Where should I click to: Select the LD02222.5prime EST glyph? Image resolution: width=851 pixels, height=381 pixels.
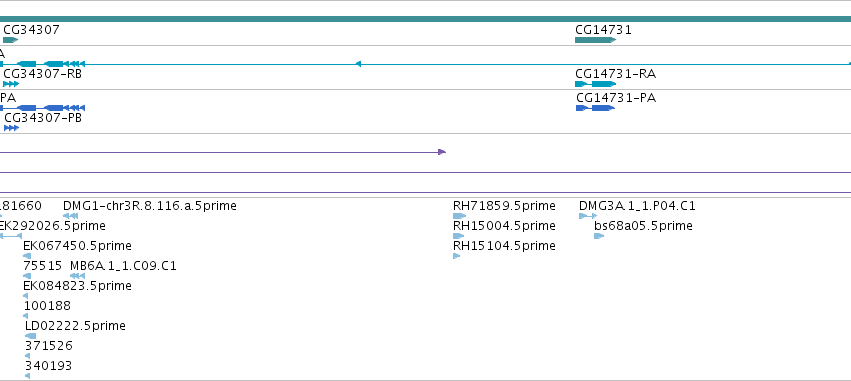click(30, 336)
